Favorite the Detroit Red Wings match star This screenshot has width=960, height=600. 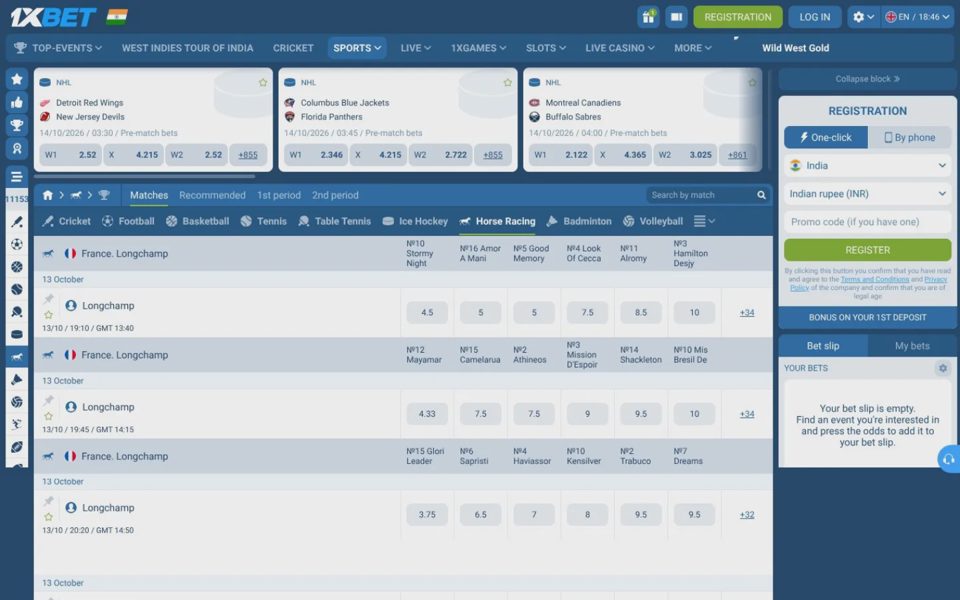tap(263, 82)
